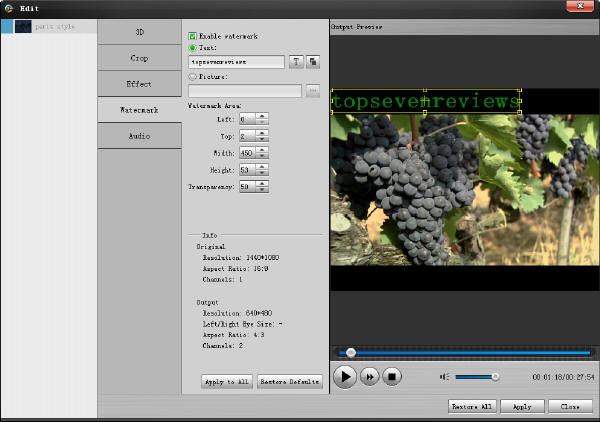Increase the Left value with up arrow

pos(262,116)
